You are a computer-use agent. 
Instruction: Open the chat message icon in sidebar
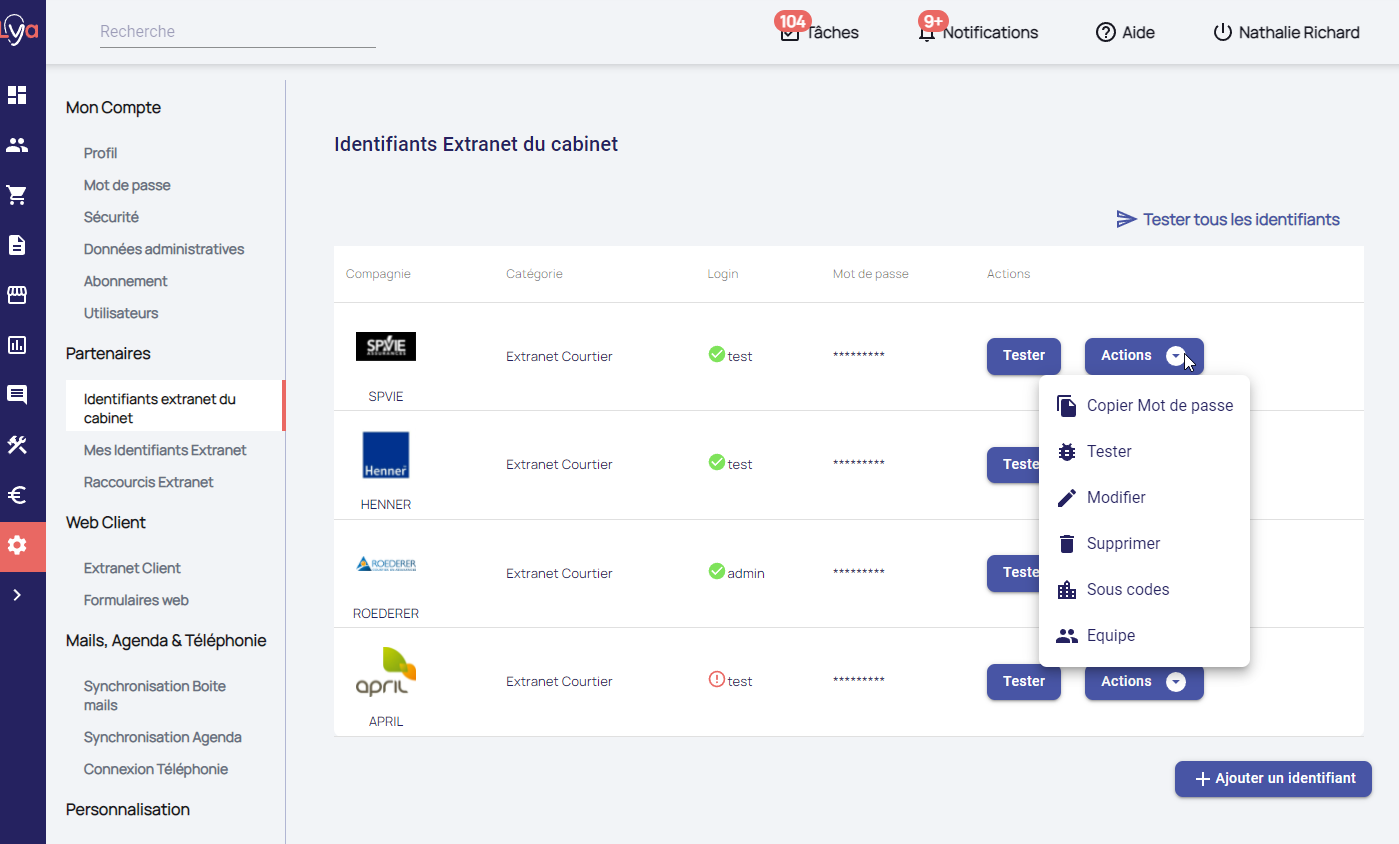click(17, 394)
